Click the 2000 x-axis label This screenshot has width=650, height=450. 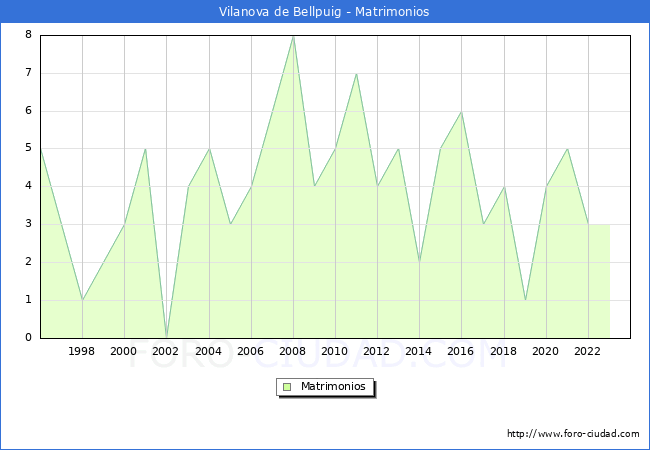point(124,351)
